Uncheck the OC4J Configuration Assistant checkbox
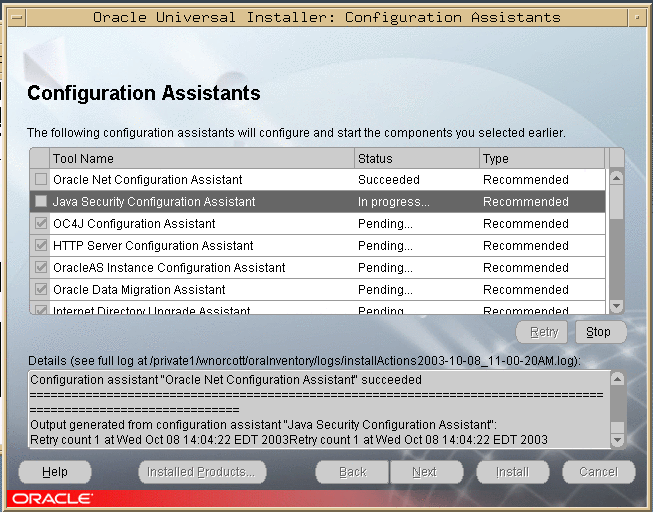The image size is (653, 512). click(41, 224)
